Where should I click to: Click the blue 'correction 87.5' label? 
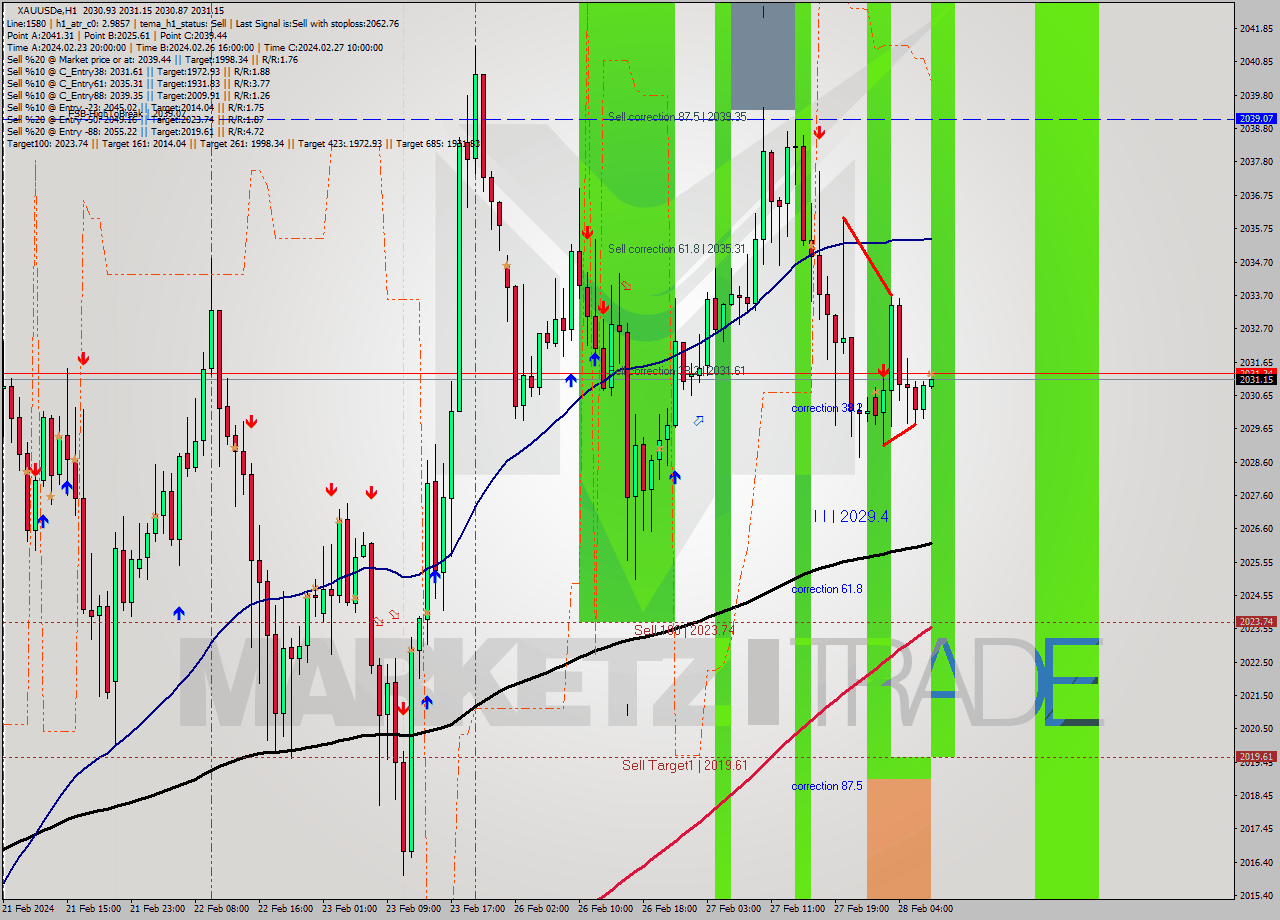pyautogui.click(x=826, y=786)
